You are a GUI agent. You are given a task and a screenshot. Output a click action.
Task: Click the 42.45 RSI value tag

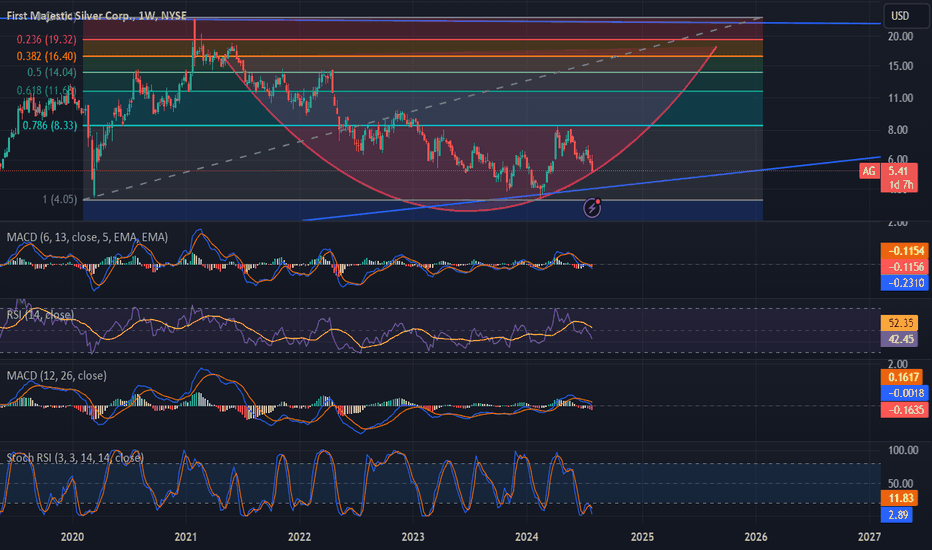point(899,339)
